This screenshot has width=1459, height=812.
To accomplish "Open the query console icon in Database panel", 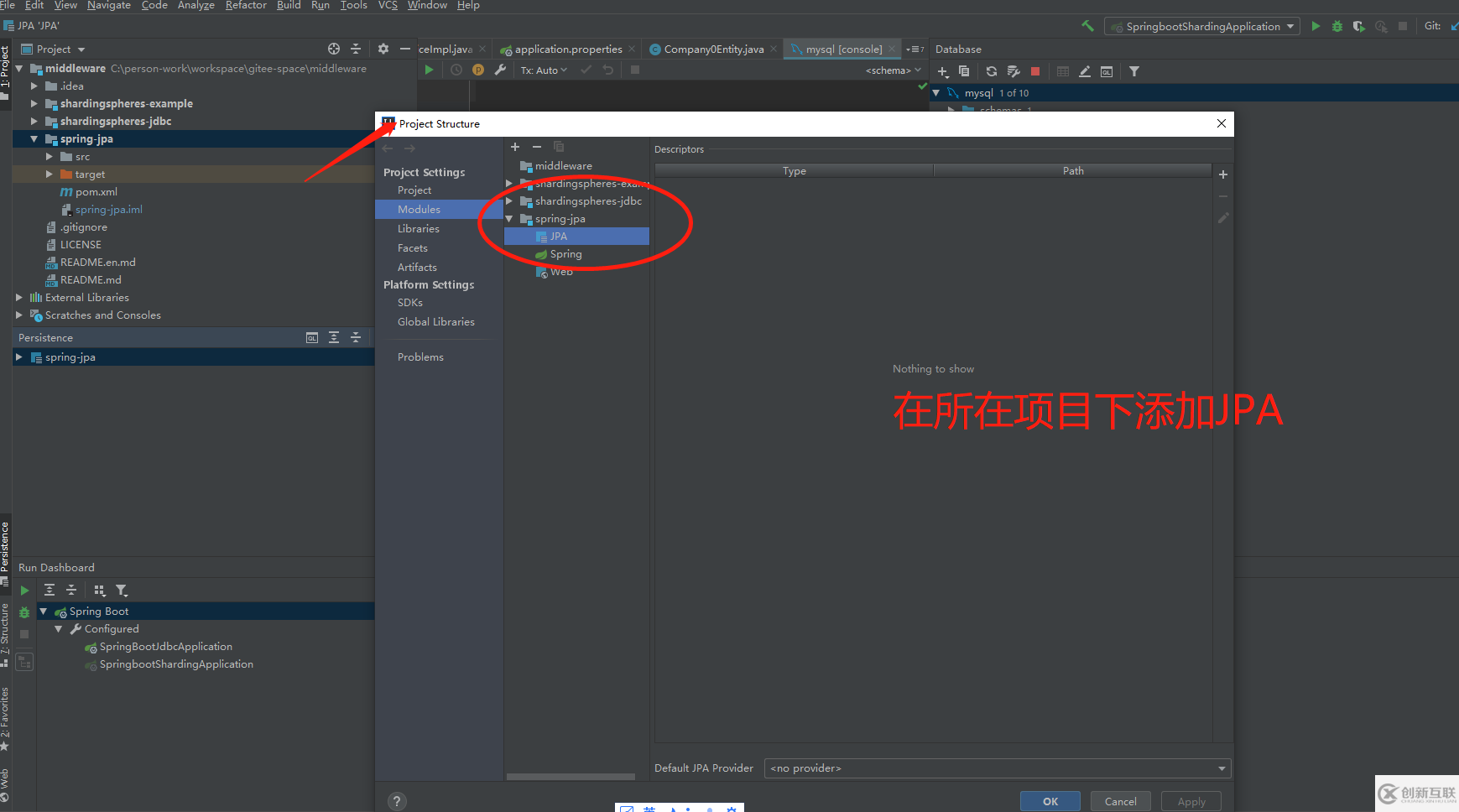I will point(1107,72).
